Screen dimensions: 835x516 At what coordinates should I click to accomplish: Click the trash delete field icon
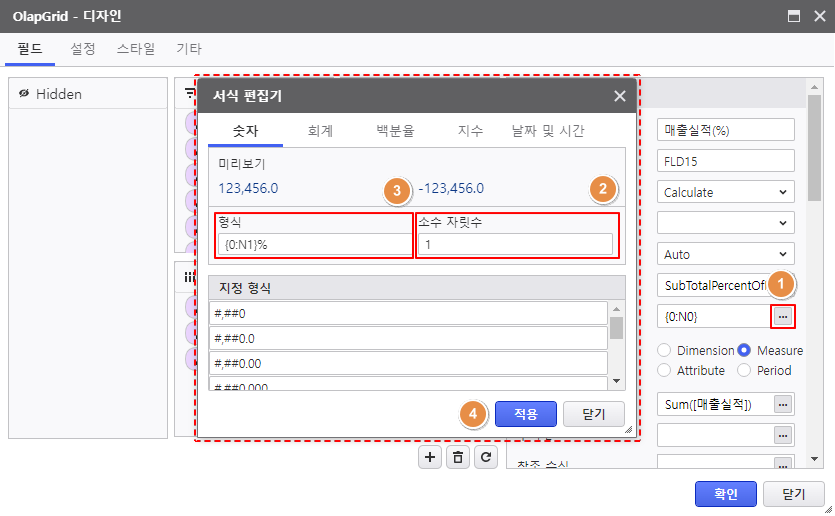coord(458,457)
